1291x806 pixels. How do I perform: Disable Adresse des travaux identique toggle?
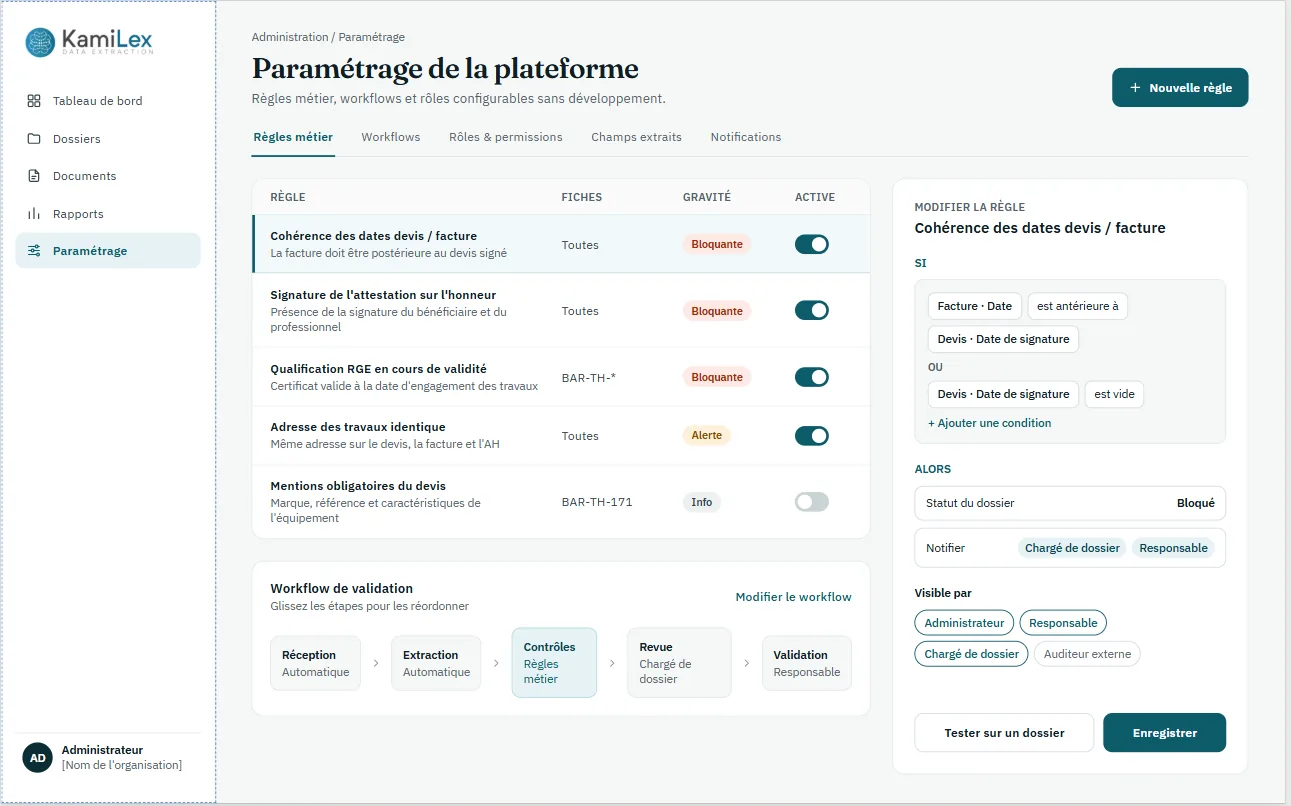tap(812, 436)
